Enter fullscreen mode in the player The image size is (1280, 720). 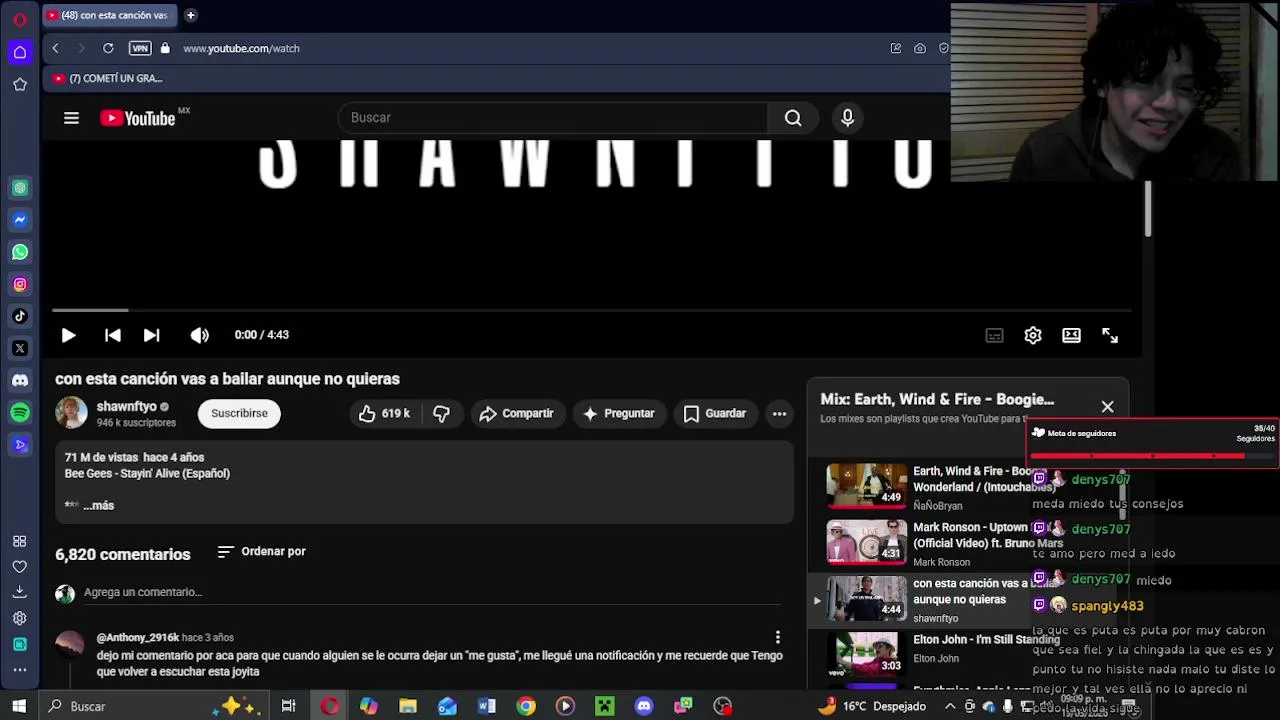click(1110, 335)
